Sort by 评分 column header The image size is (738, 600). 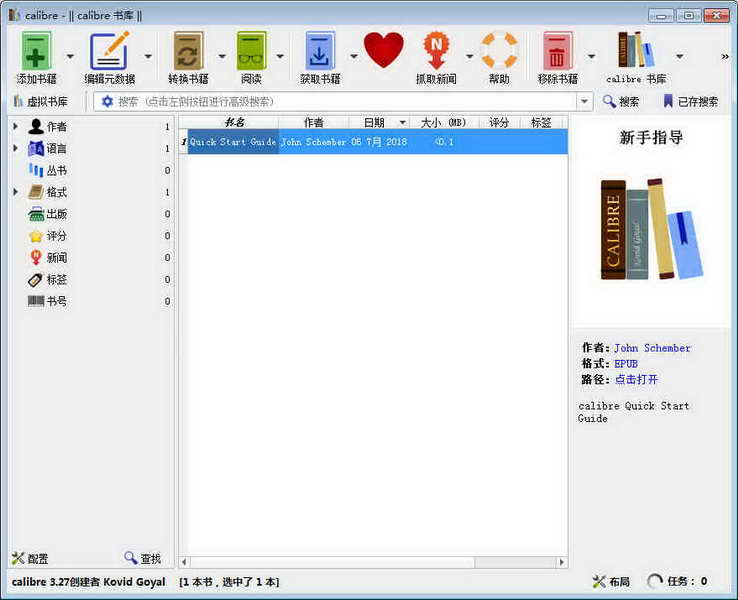(x=499, y=122)
